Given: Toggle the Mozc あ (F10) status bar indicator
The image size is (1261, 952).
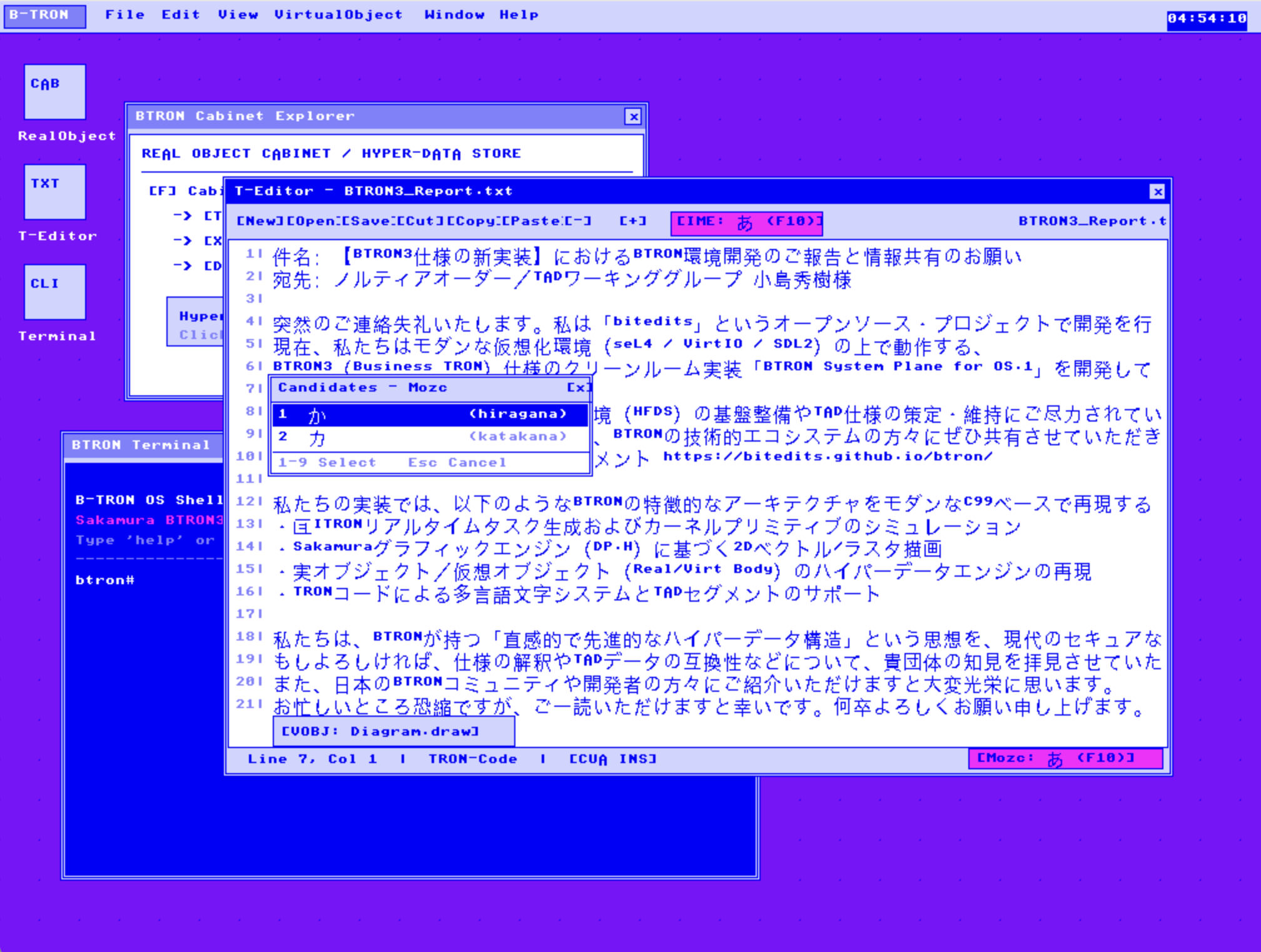Looking at the screenshot, I should point(1066,759).
